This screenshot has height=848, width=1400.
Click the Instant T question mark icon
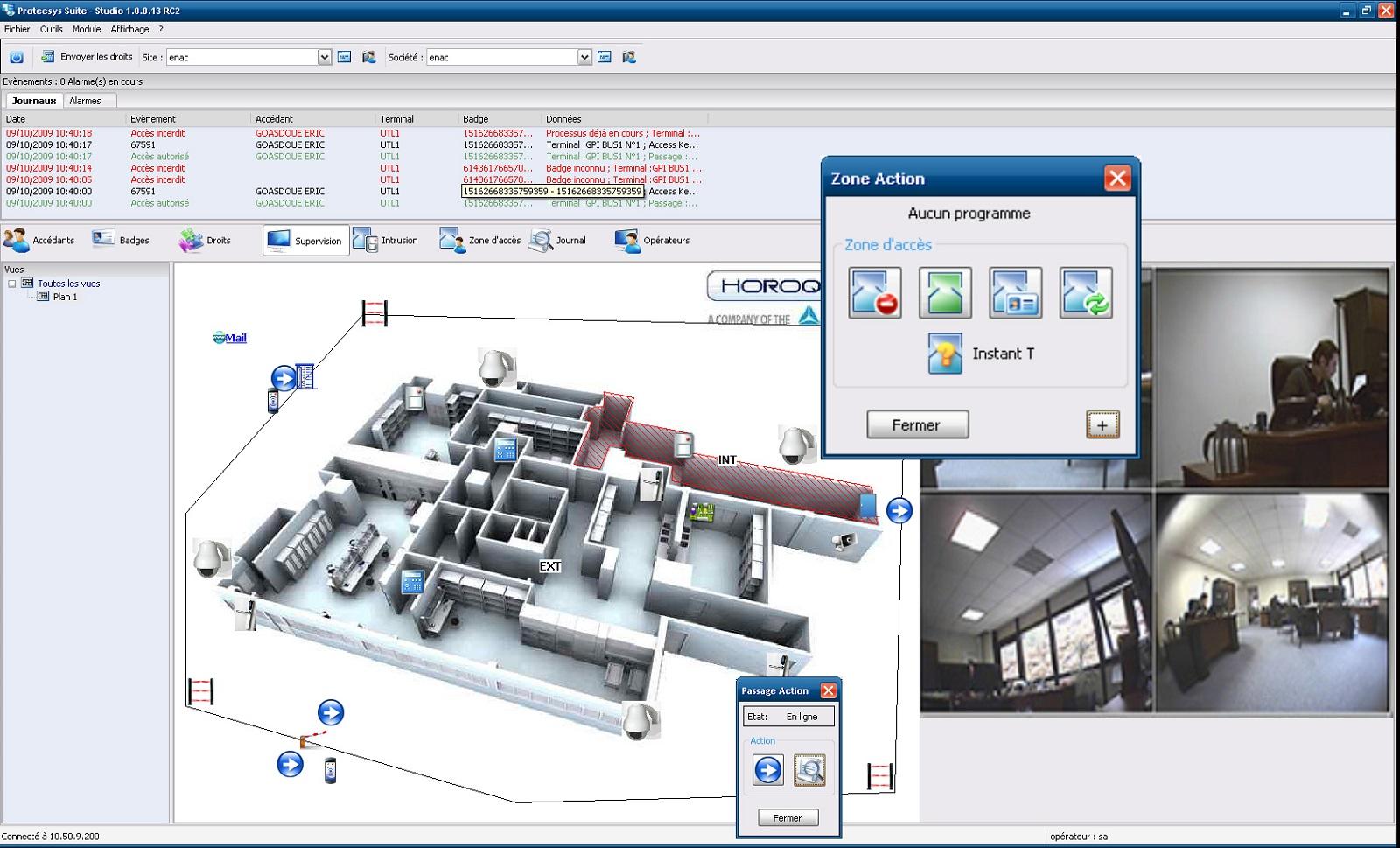(x=945, y=354)
